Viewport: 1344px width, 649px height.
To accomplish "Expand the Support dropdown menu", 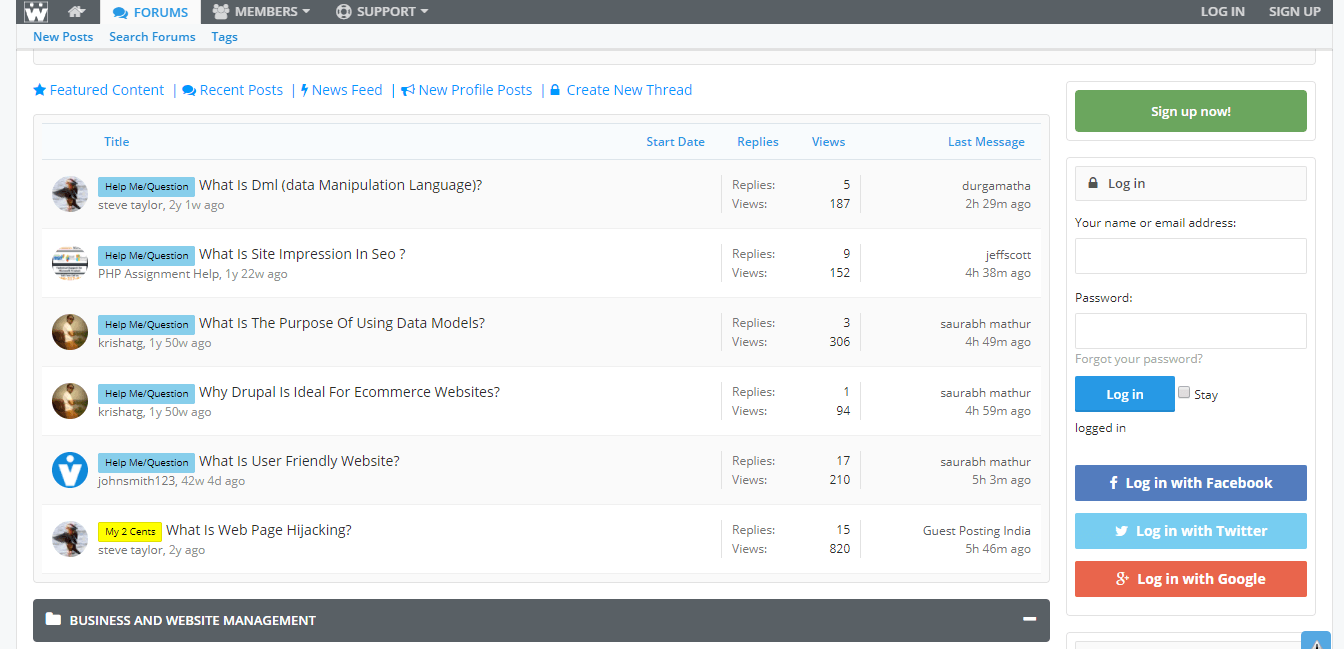I will (x=381, y=12).
